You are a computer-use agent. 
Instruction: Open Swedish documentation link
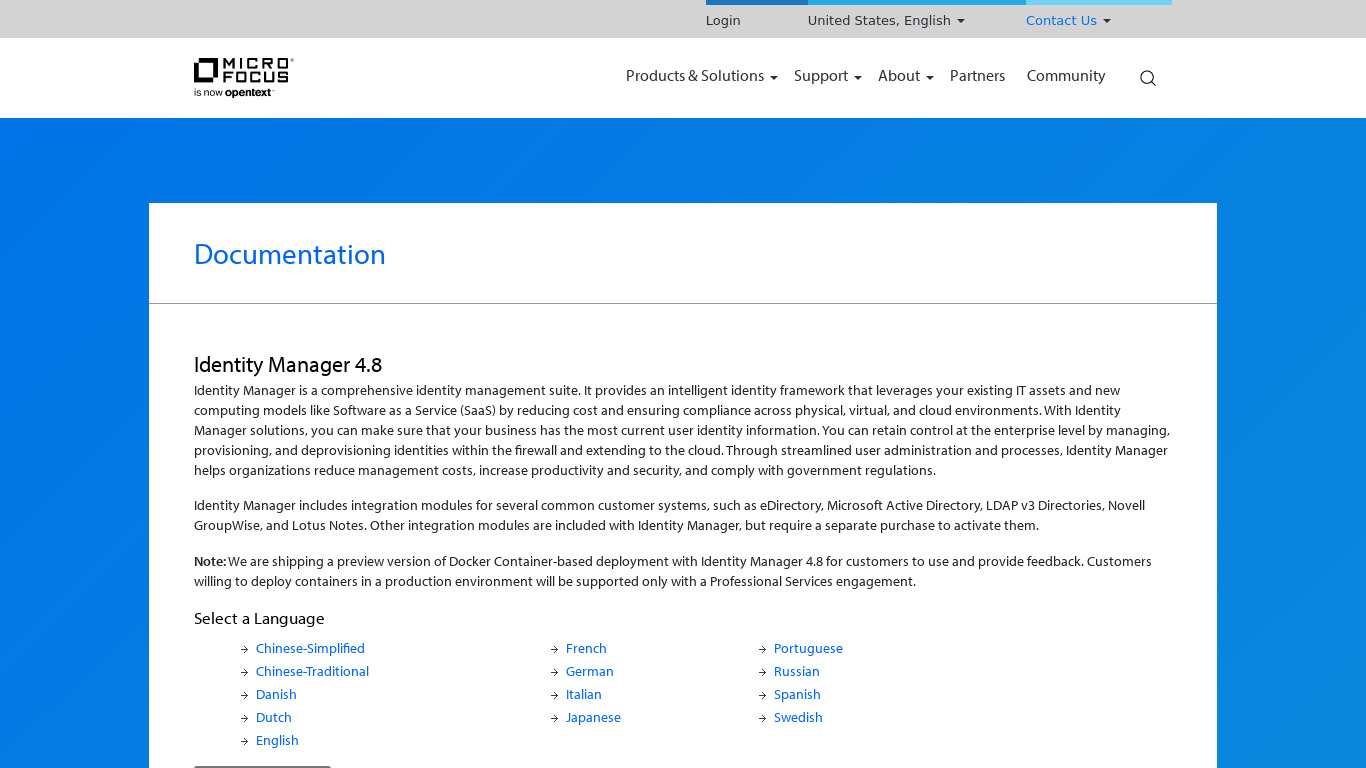point(798,718)
